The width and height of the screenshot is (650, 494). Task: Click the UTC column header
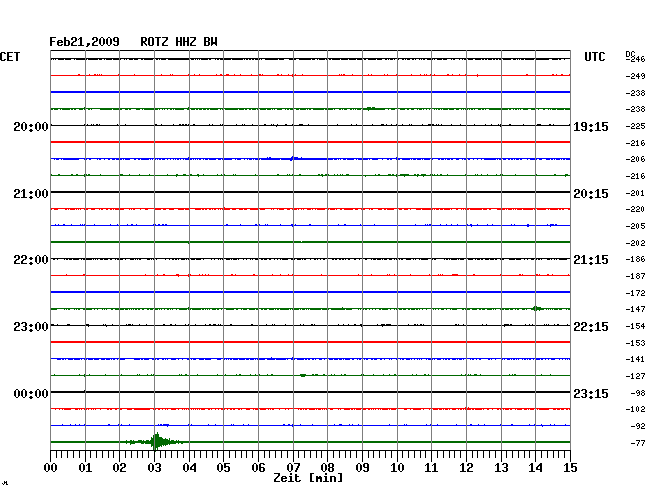click(x=594, y=57)
